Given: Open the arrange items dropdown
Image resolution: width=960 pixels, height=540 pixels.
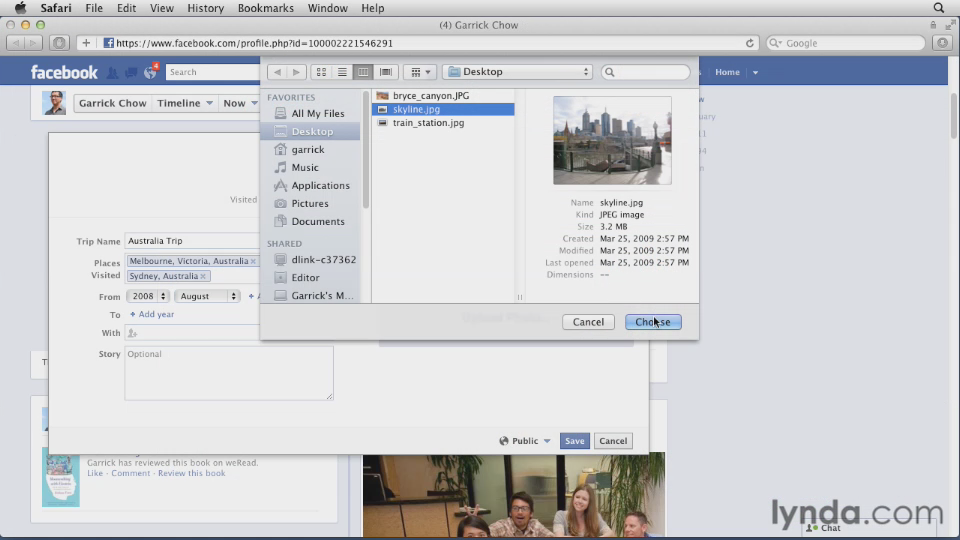Looking at the screenshot, I should (x=420, y=72).
